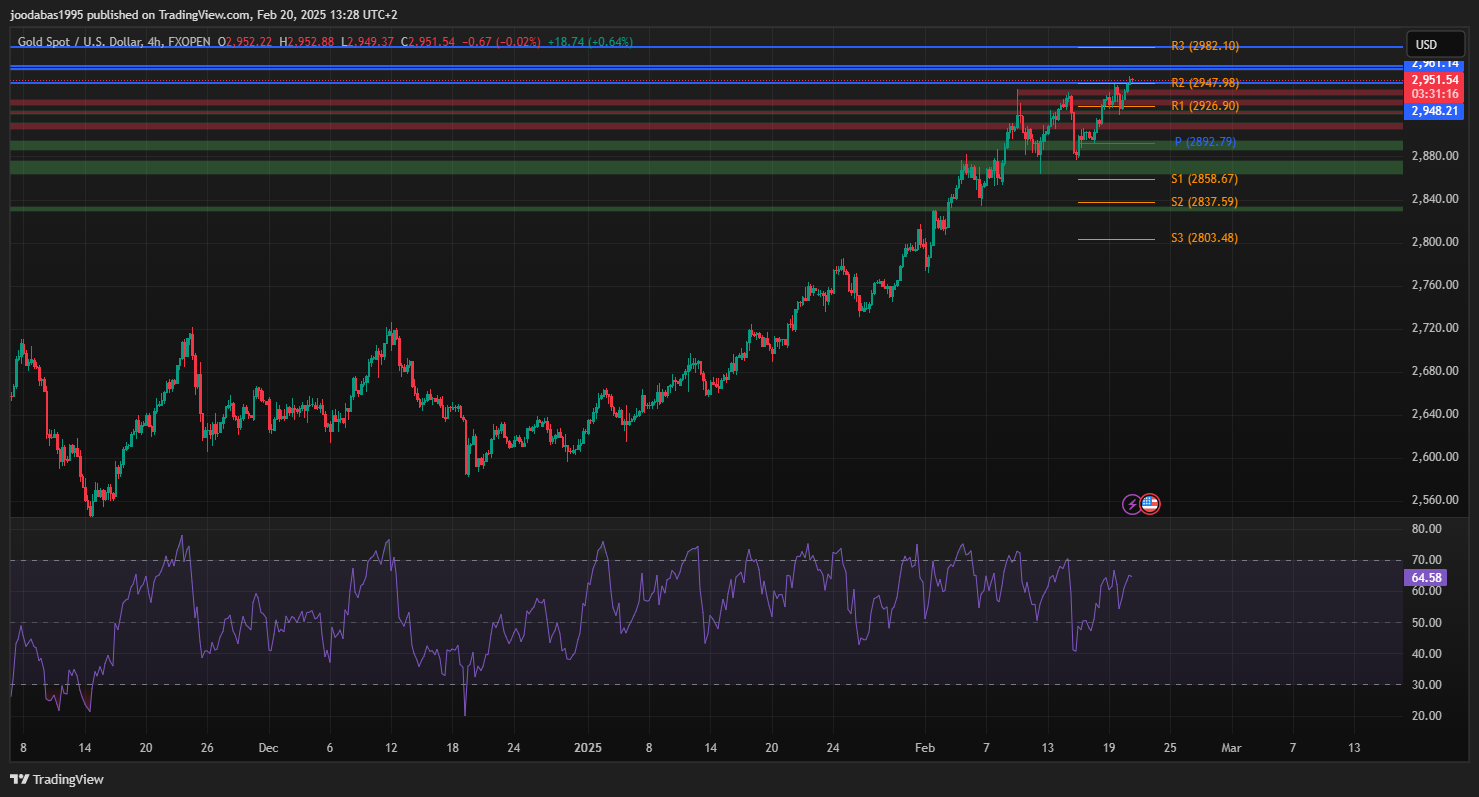The height and width of the screenshot is (797, 1479).
Task: Click the US flag economic event icon
Action: pyautogui.click(x=1150, y=504)
